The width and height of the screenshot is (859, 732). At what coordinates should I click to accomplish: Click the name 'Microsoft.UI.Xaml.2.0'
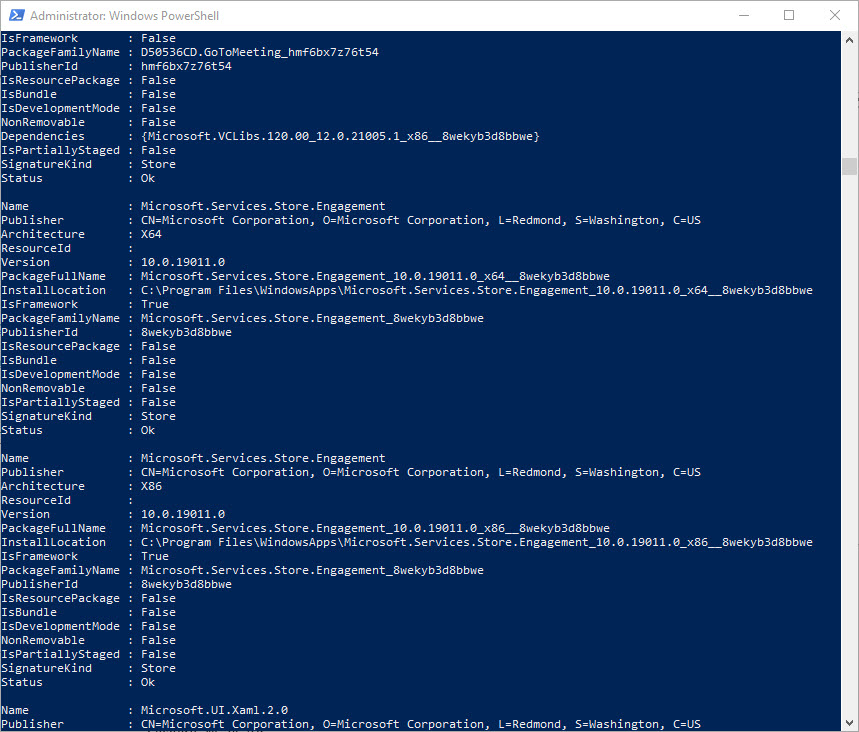tap(214, 710)
